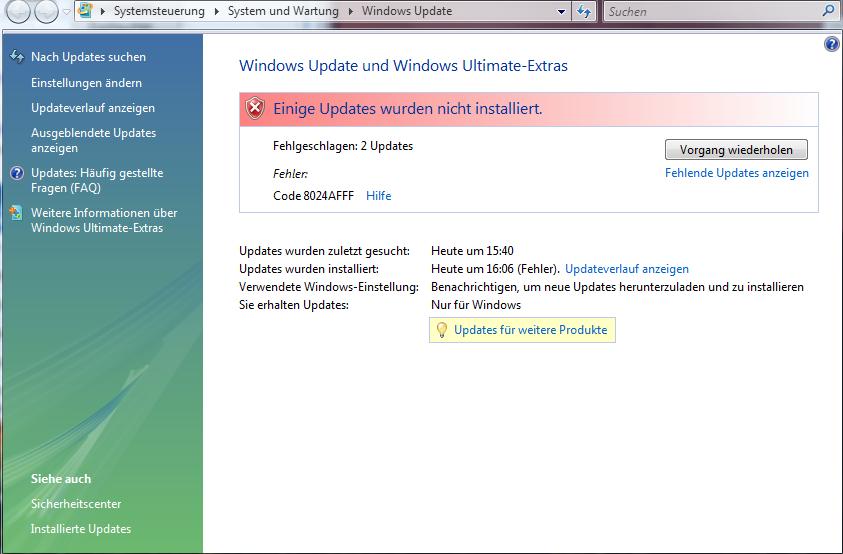This screenshot has height=554, width=843.
Task: Open Fehlende Updates anzeigen
Action: click(x=737, y=173)
